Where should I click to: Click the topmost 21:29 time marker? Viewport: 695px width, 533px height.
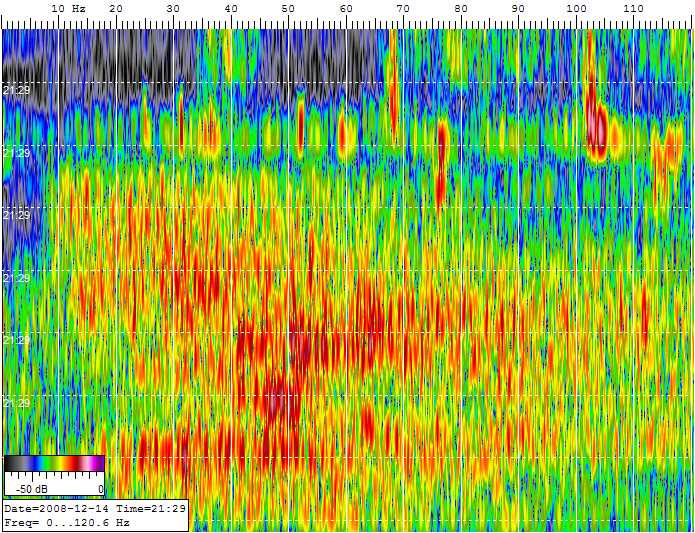click(16, 91)
